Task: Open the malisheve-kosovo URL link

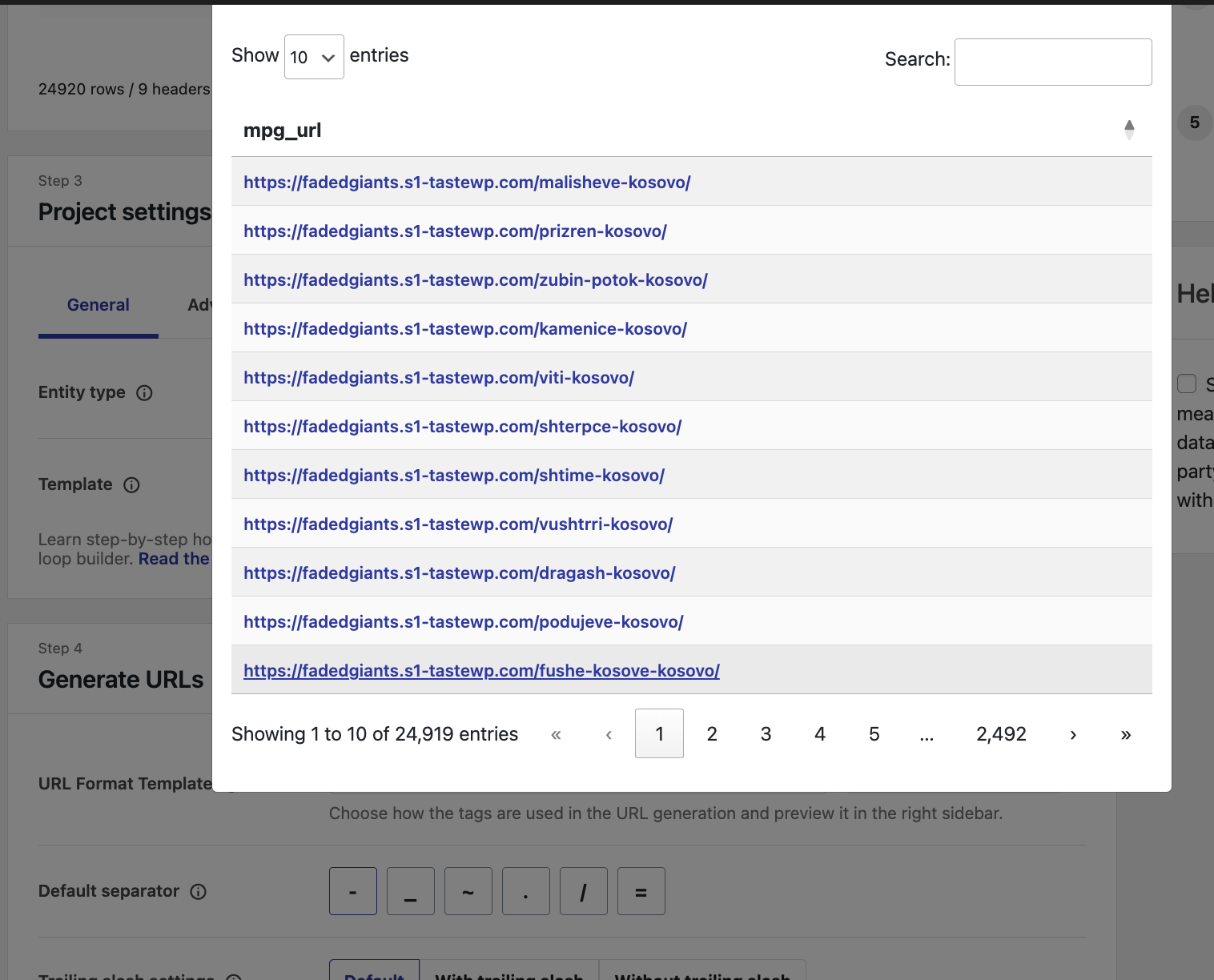Action: point(467,183)
